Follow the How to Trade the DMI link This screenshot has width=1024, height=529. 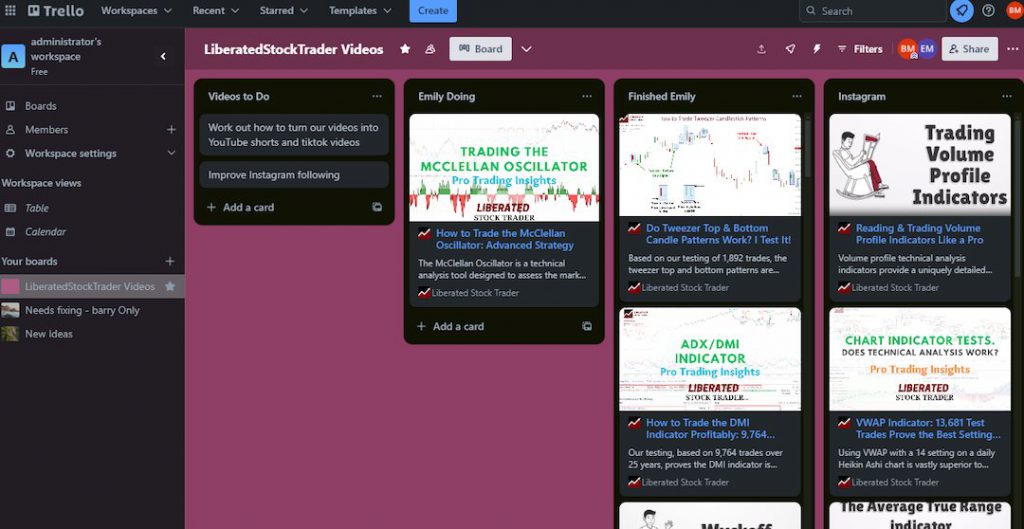[x=711, y=428]
